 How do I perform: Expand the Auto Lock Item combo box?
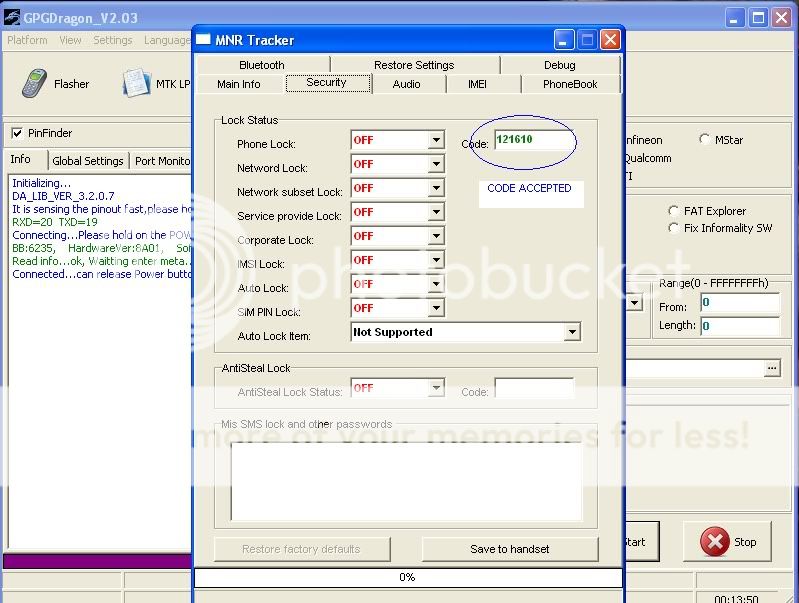coord(572,332)
